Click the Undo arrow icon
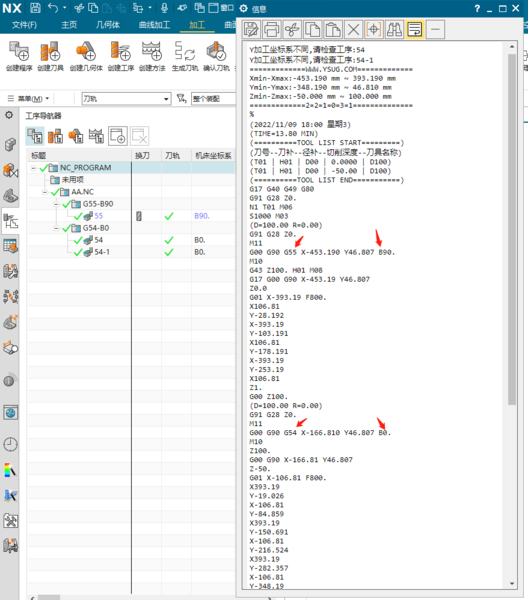The image size is (528, 600). coord(53,8)
